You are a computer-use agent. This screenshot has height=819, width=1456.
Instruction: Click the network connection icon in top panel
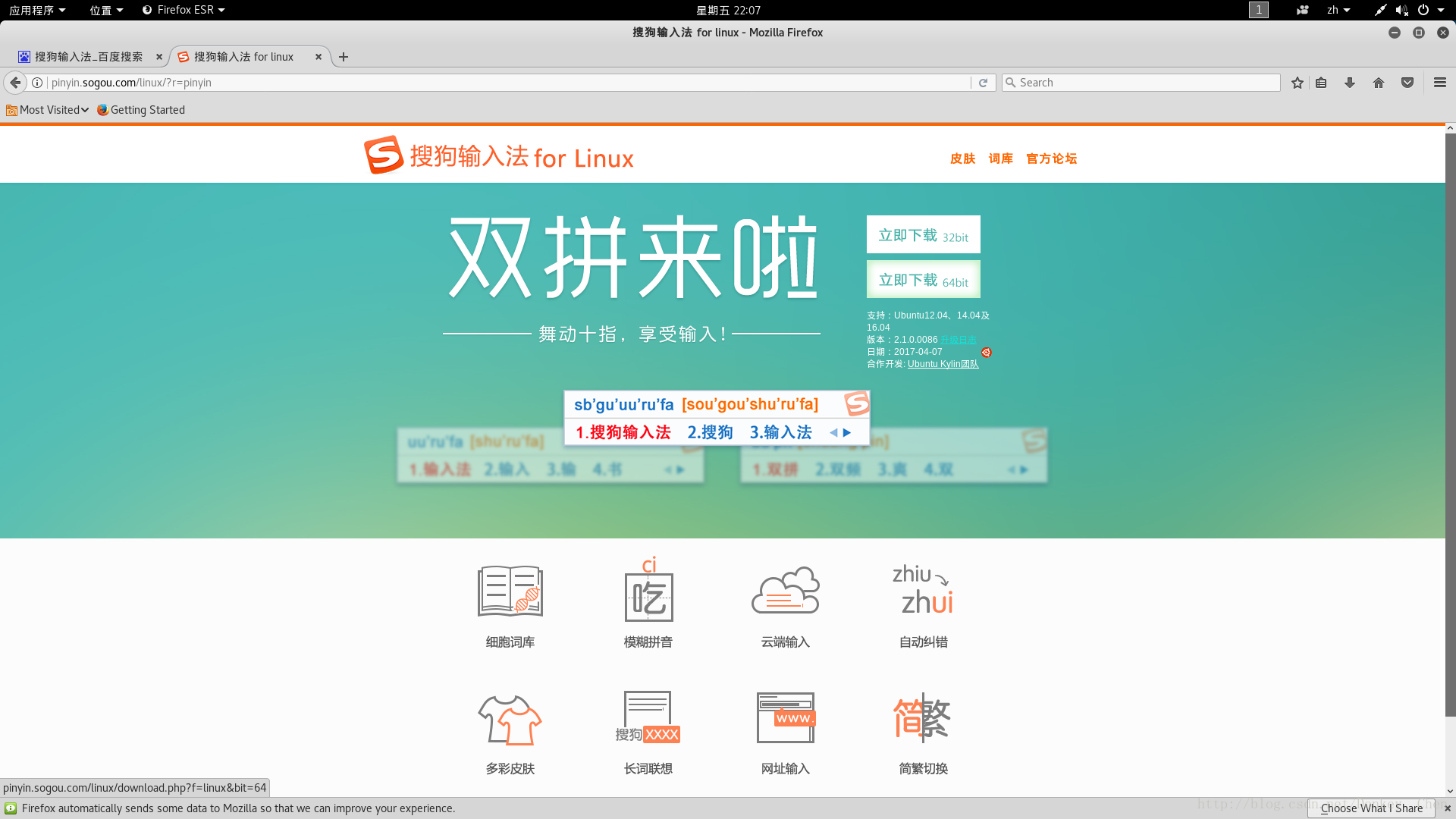click(x=1380, y=10)
